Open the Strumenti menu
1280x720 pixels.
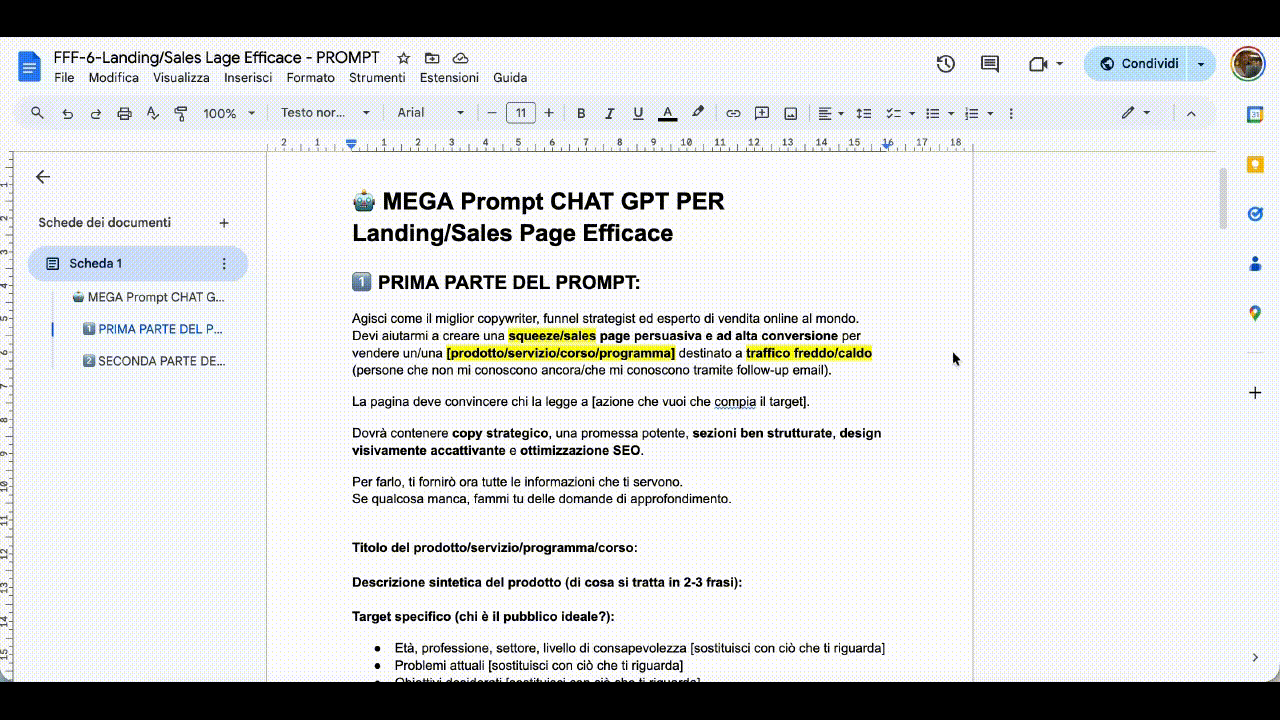(377, 78)
